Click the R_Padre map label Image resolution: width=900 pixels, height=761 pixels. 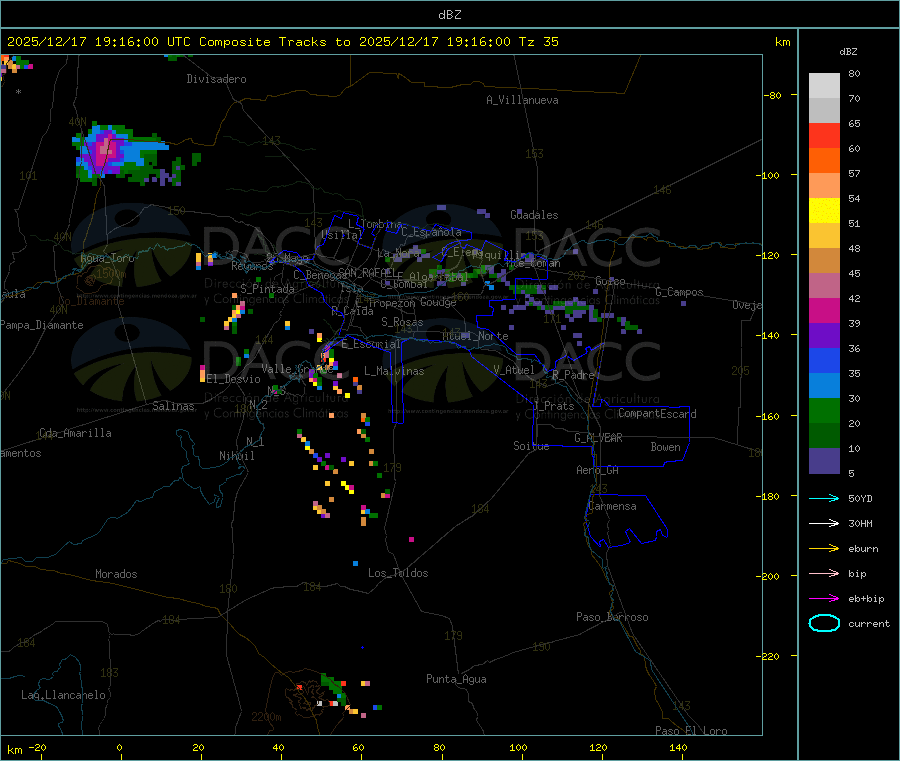[573, 375]
